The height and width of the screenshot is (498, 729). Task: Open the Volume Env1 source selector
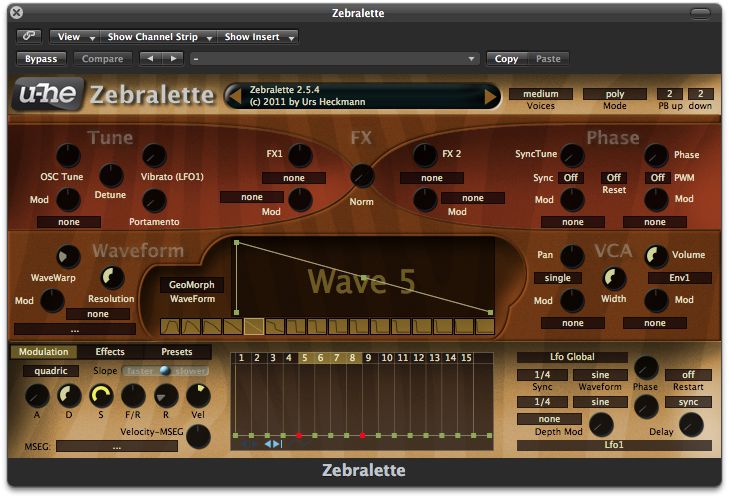pyautogui.click(x=679, y=278)
